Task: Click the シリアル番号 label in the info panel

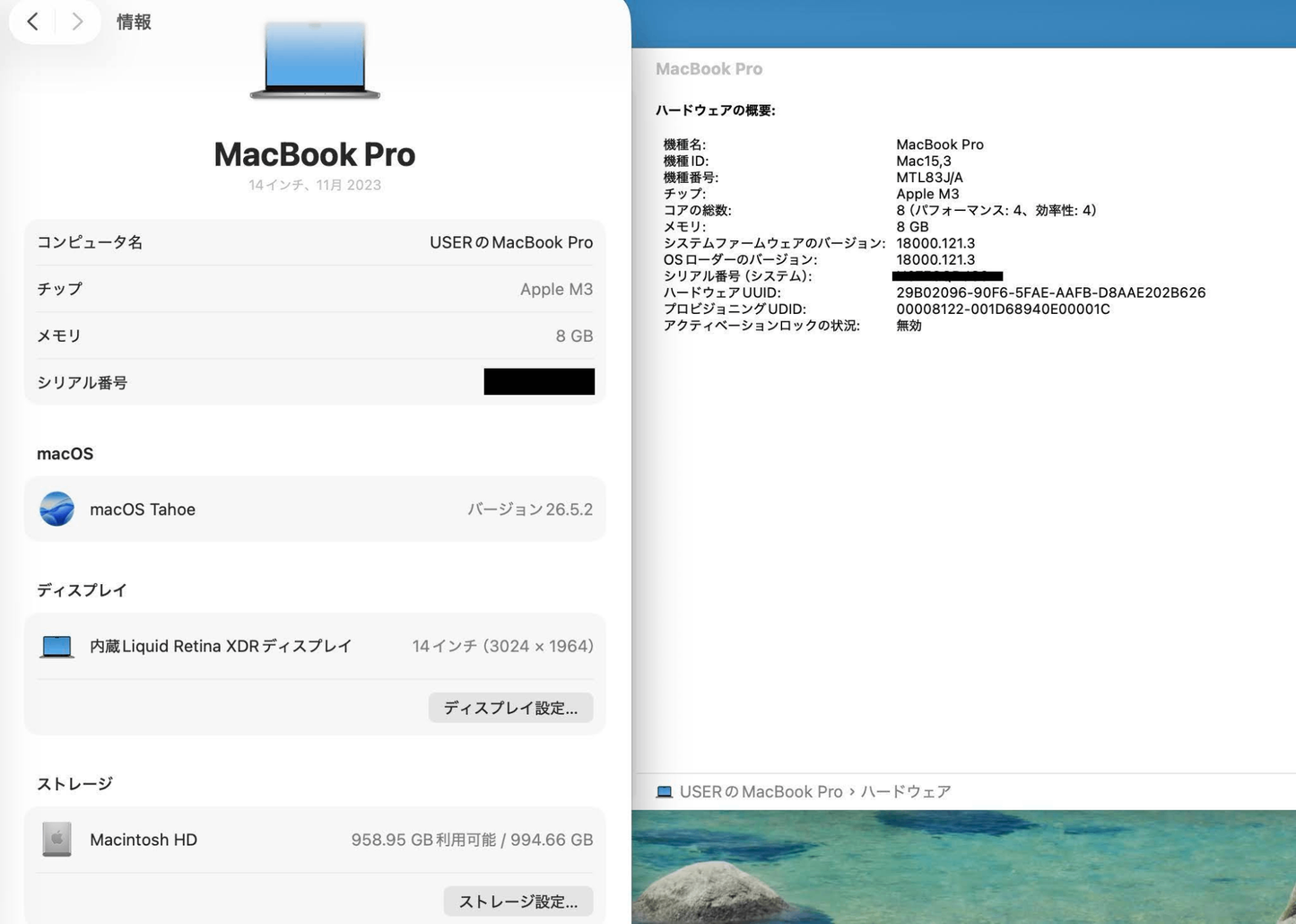Action: pyautogui.click(x=83, y=383)
